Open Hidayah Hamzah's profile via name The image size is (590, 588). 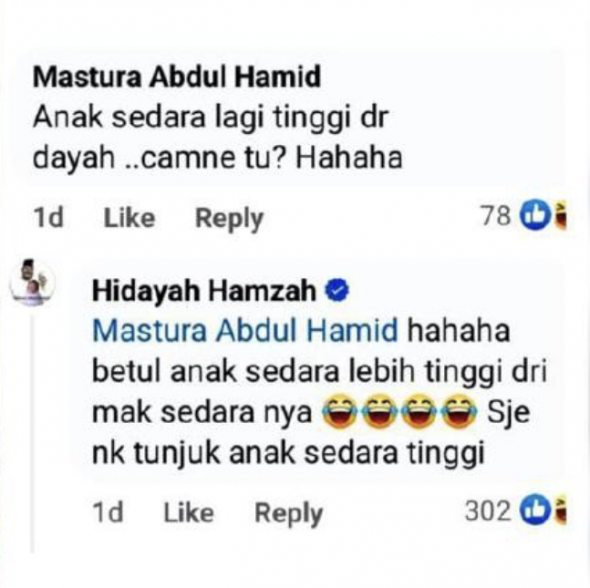click(x=204, y=291)
